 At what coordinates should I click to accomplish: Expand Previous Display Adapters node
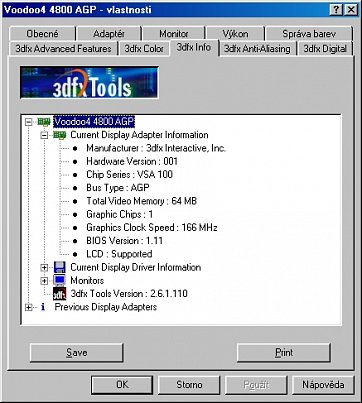coord(29,307)
